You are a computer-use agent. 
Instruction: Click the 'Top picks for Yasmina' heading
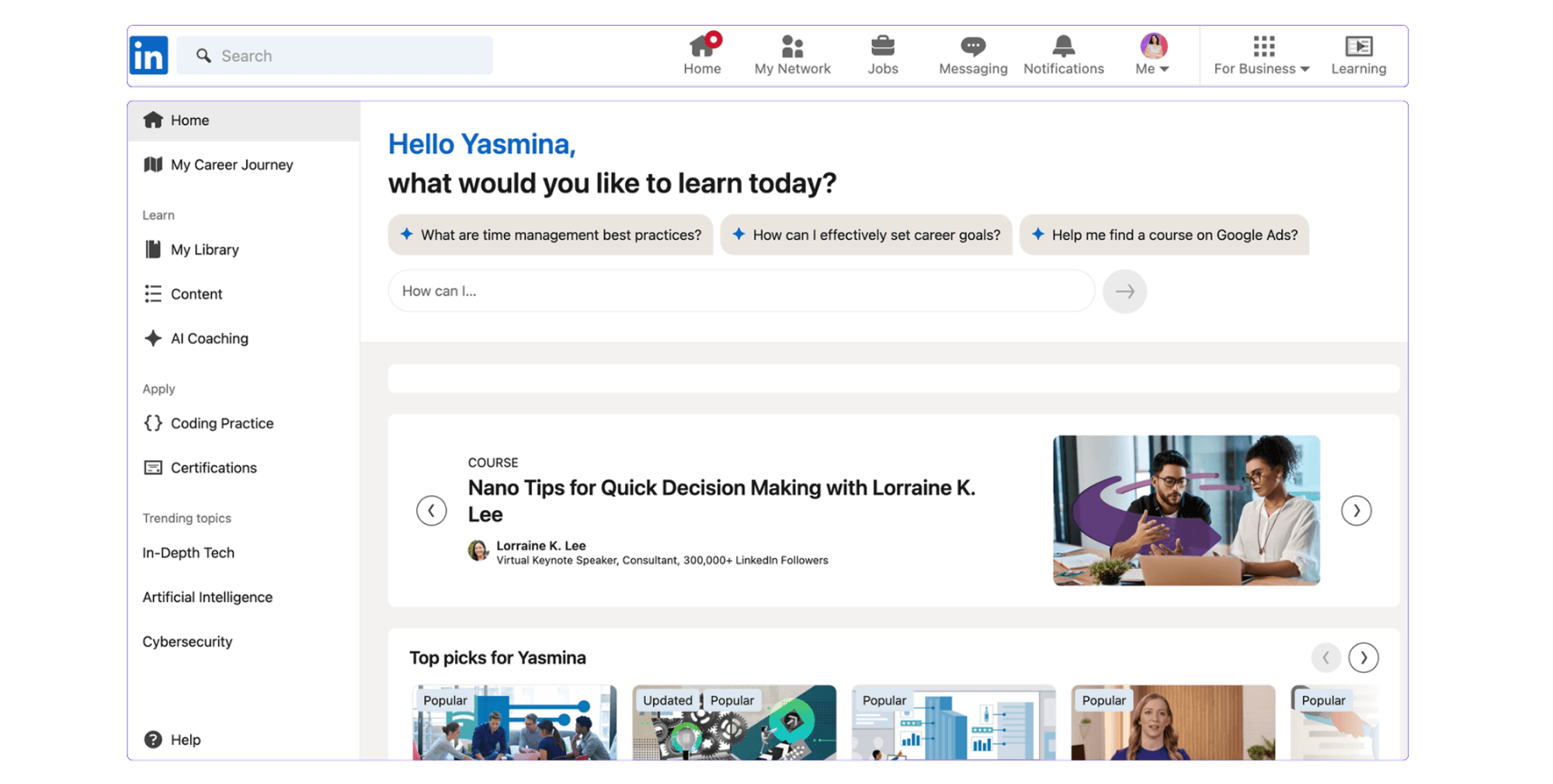tap(498, 657)
